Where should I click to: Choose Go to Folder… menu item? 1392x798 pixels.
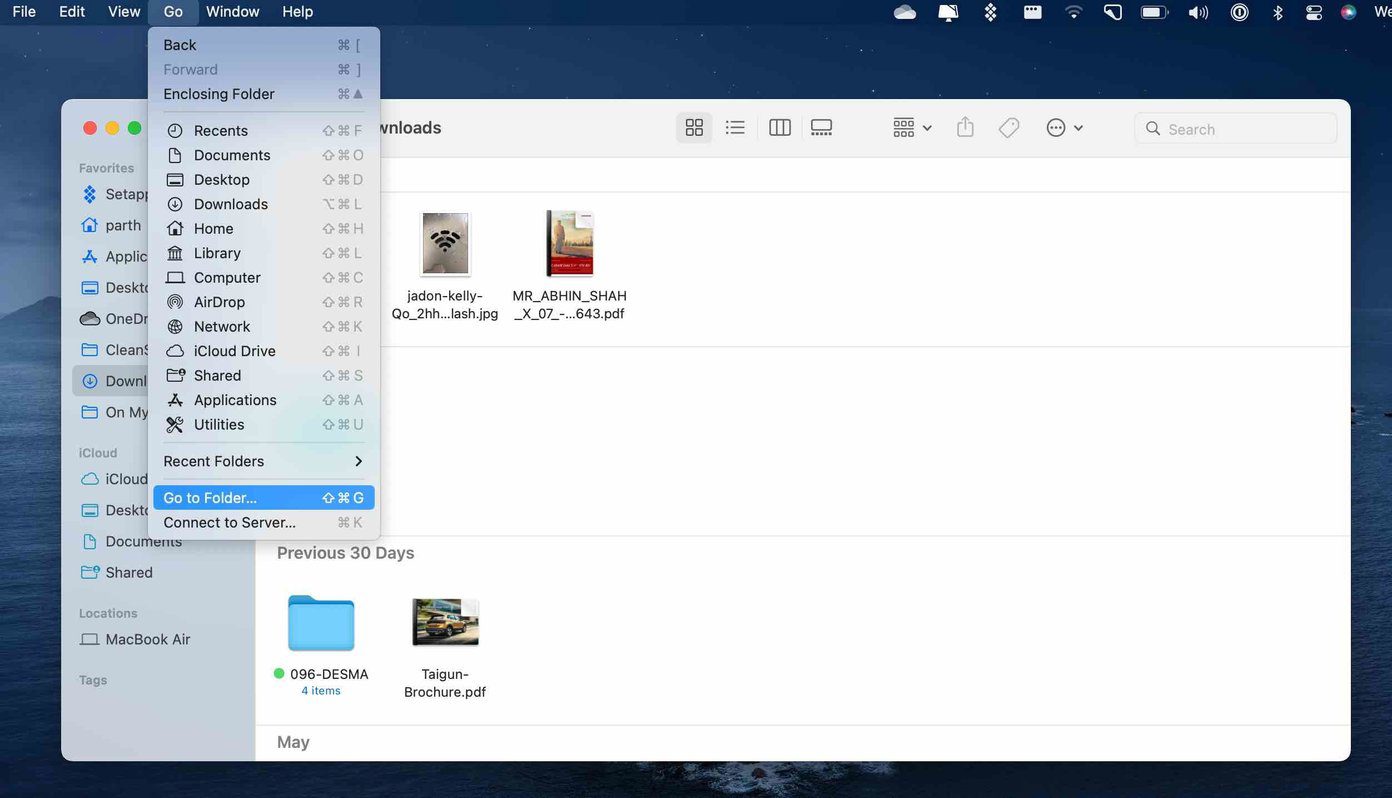click(x=264, y=498)
